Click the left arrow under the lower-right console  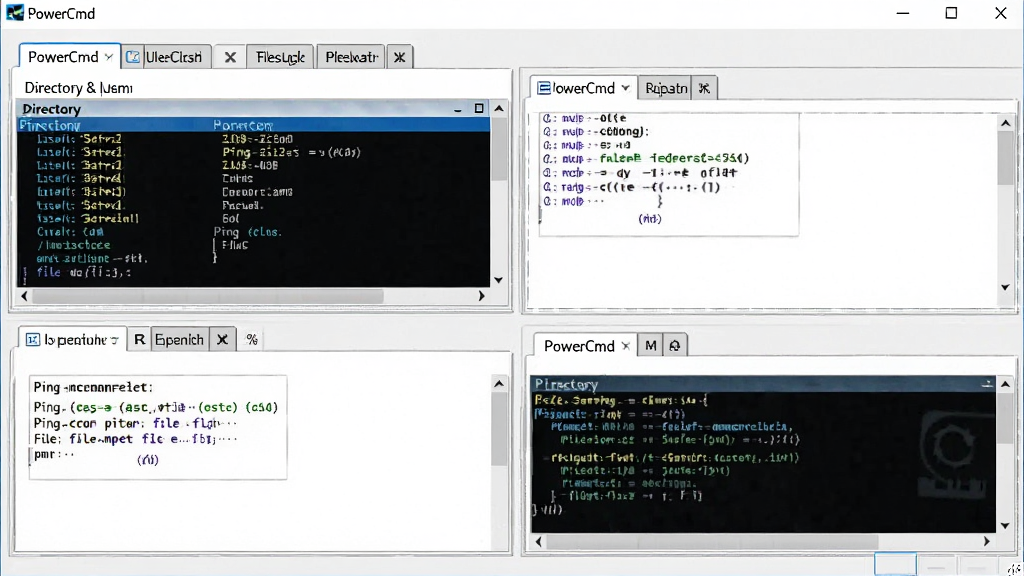coord(539,541)
